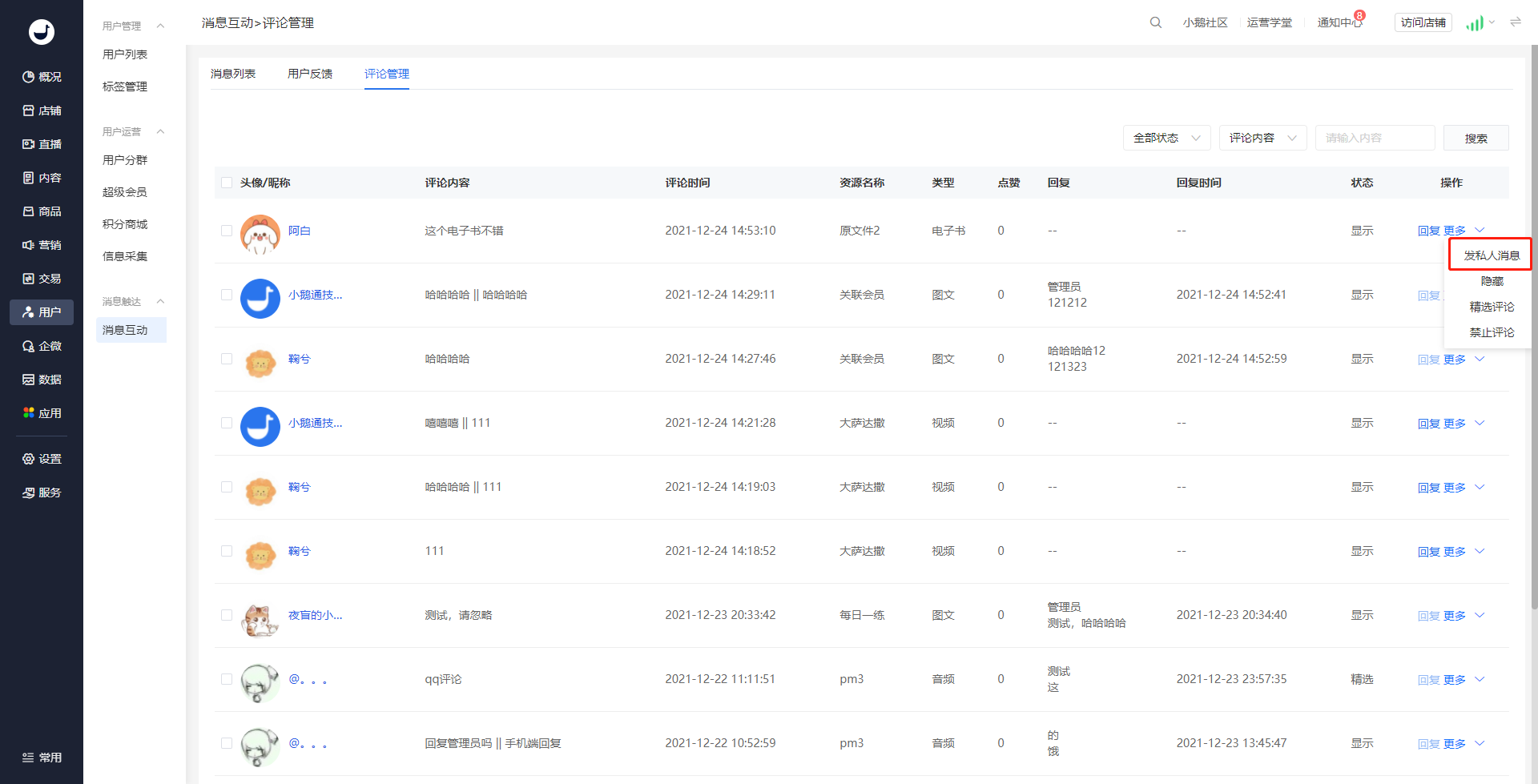1538x784 pixels.
Task: Click 回复 for the 大萨达撒 111 comment
Action: point(1428,551)
